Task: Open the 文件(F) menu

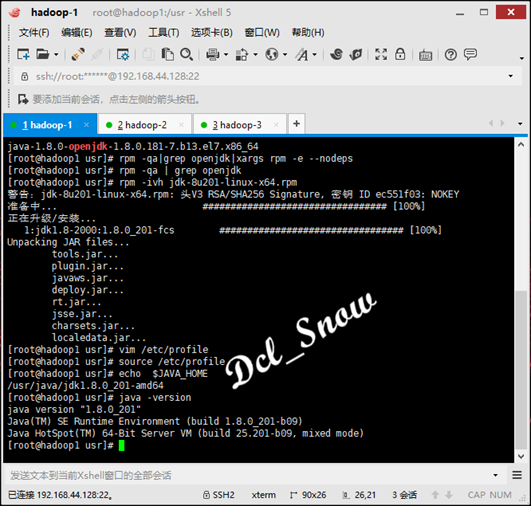Action: [x=34, y=33]
